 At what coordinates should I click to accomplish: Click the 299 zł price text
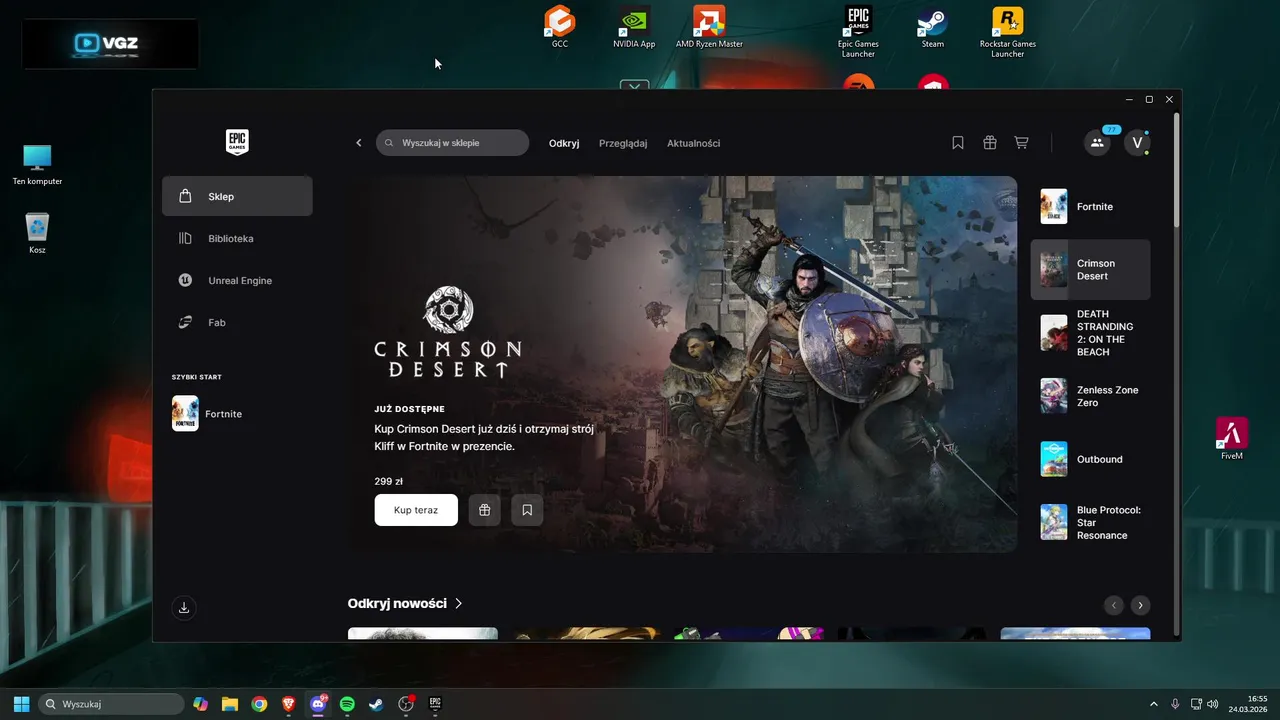tap(389, 481)
